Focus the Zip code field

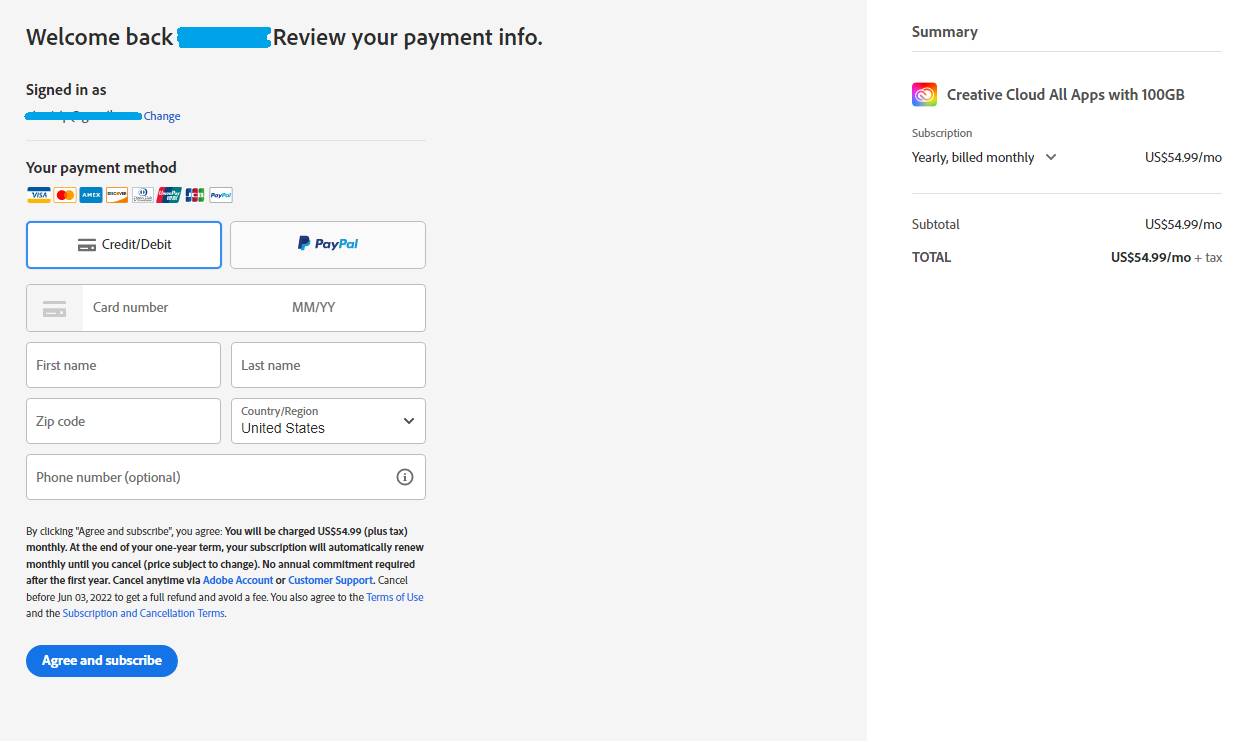click(x=123, y=421)
